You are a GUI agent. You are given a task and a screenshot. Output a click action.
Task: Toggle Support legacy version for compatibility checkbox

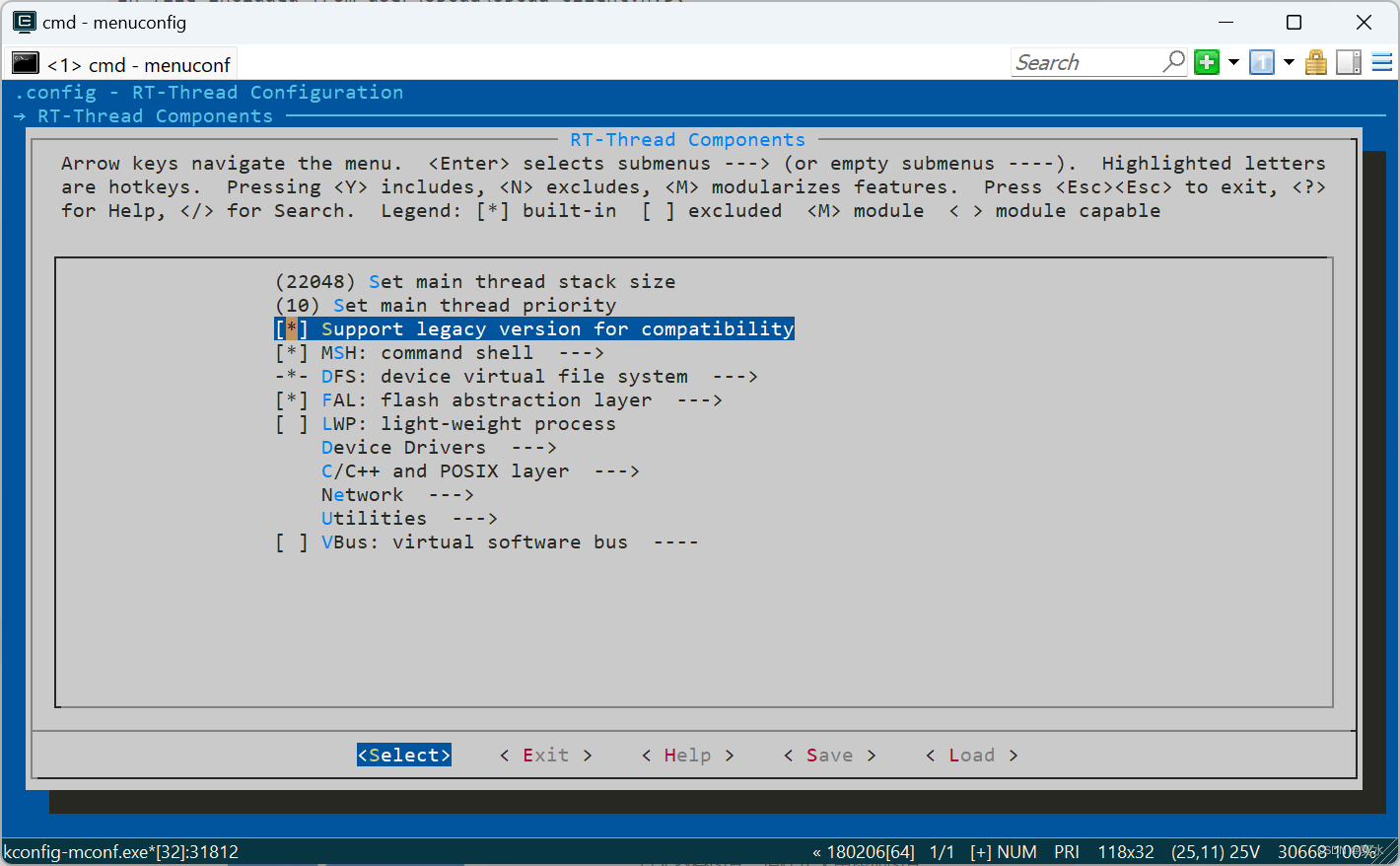click(x=292, y=328)
